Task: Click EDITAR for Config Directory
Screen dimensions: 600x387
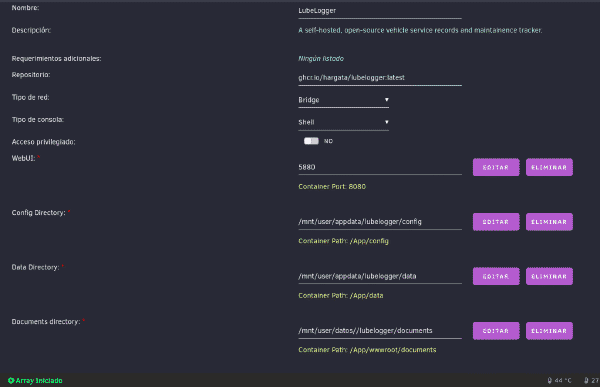Action: (x=496, y=222)
